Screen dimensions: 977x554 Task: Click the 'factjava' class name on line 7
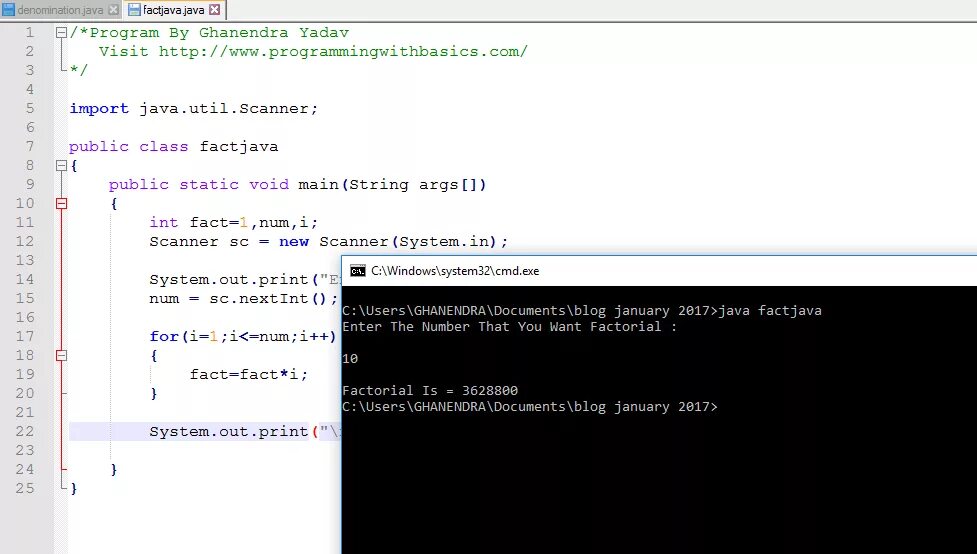239,147
